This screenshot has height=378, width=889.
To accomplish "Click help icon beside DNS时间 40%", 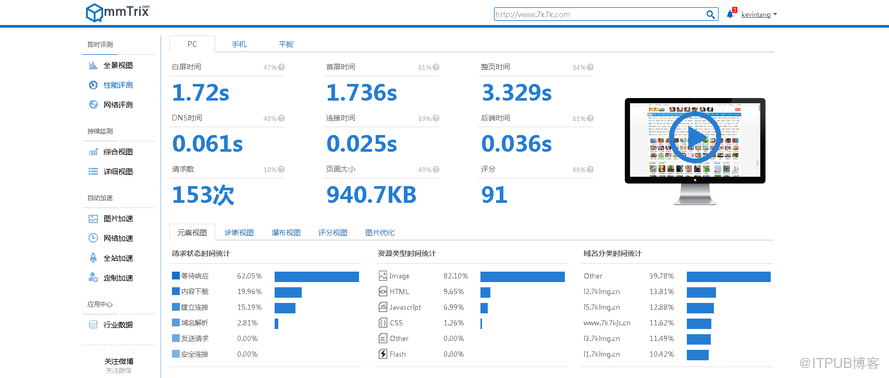I will [x=281, y=118].
